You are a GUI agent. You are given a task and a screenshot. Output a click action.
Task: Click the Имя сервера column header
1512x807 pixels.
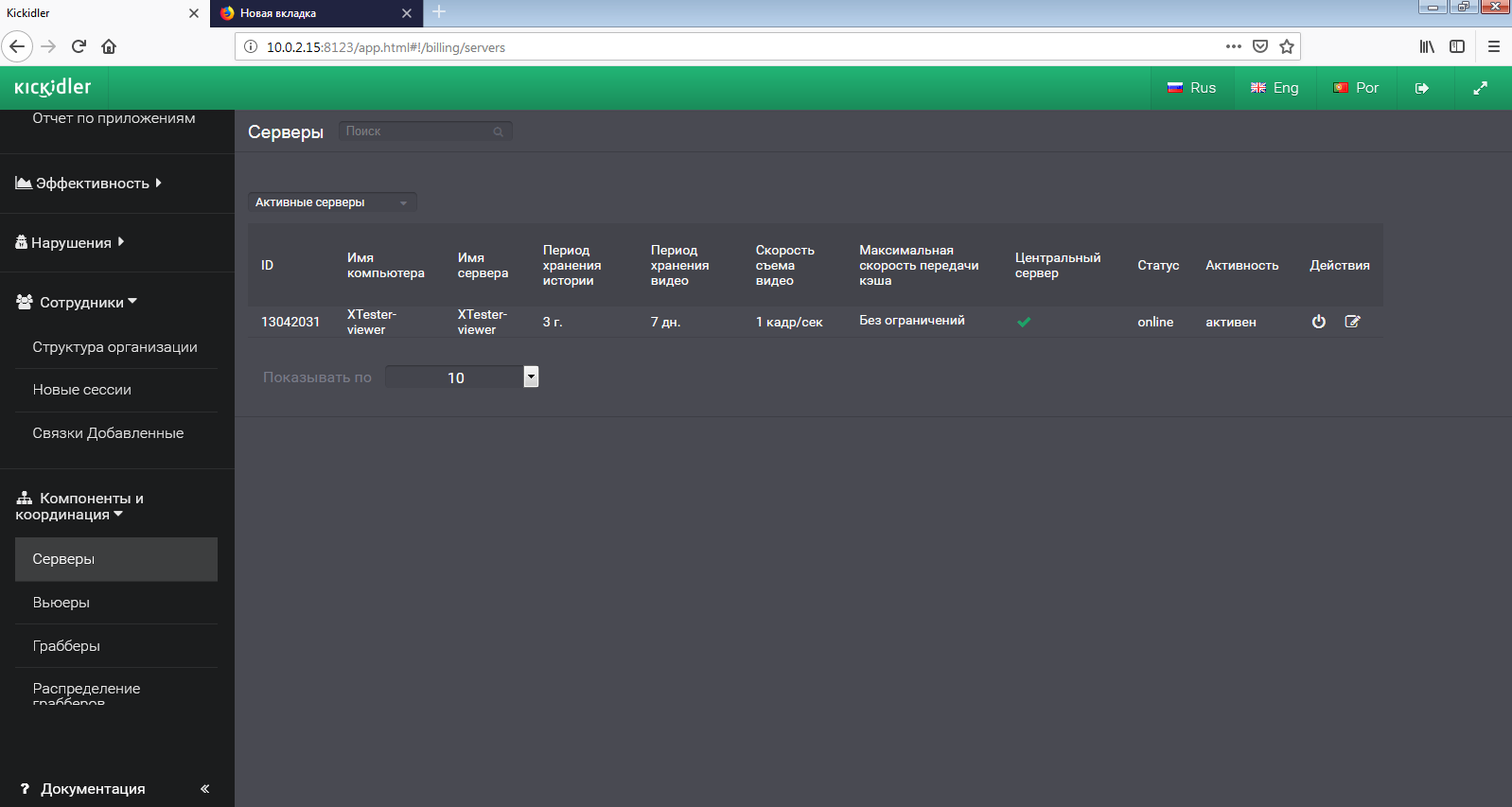[x=483, y=266]
